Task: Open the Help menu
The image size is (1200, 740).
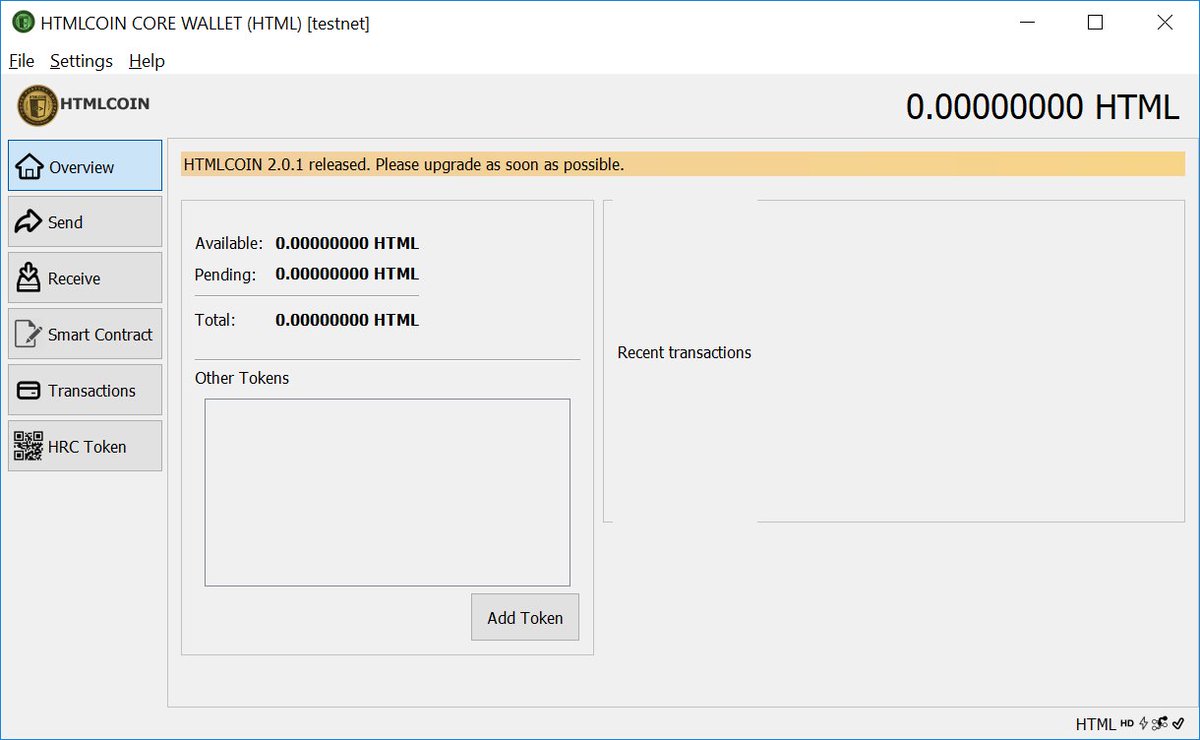Action: point(146,61)
